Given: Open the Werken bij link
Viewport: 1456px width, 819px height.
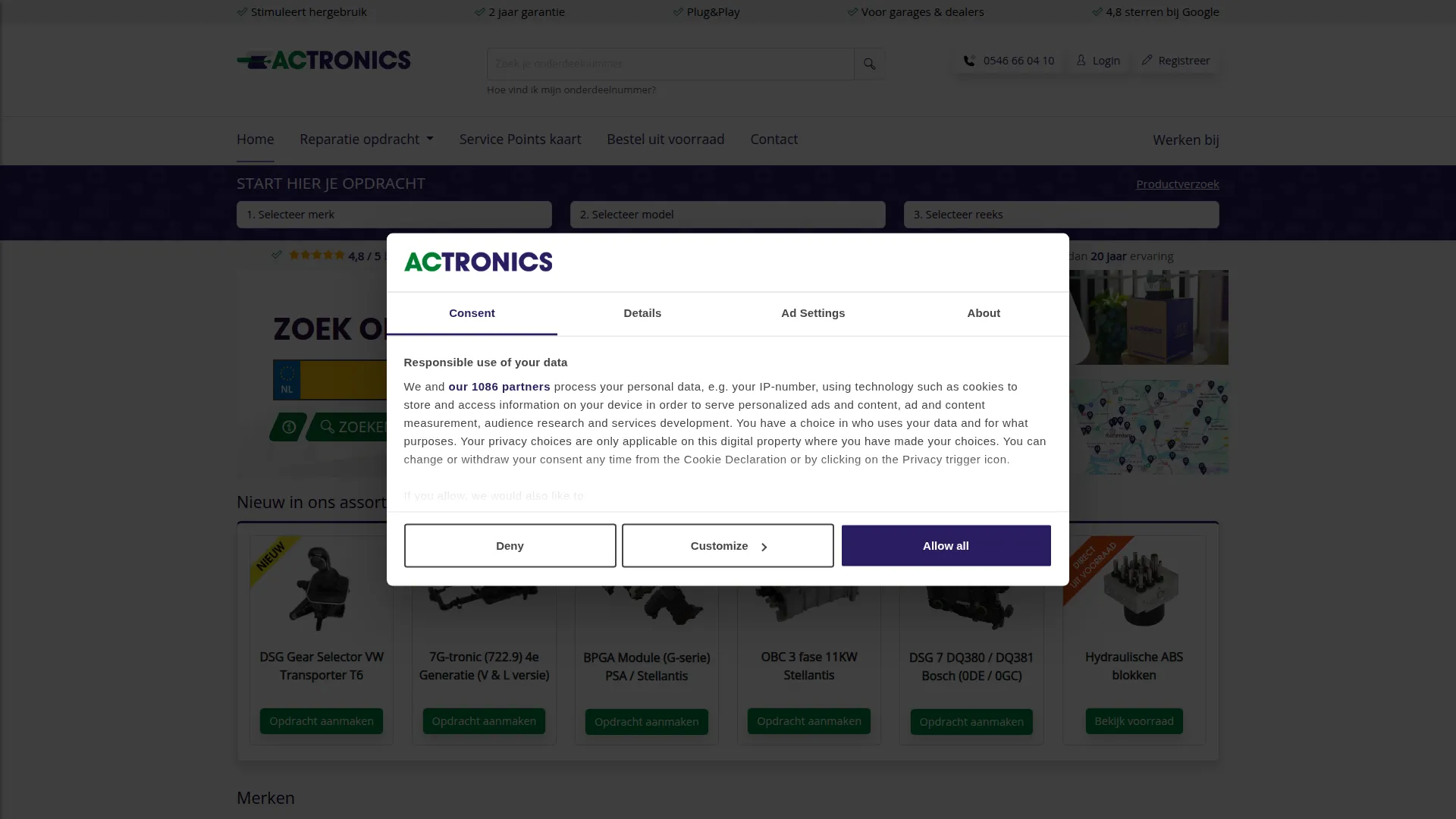Looking at the screenshot, I should (x=1186, y=140).
